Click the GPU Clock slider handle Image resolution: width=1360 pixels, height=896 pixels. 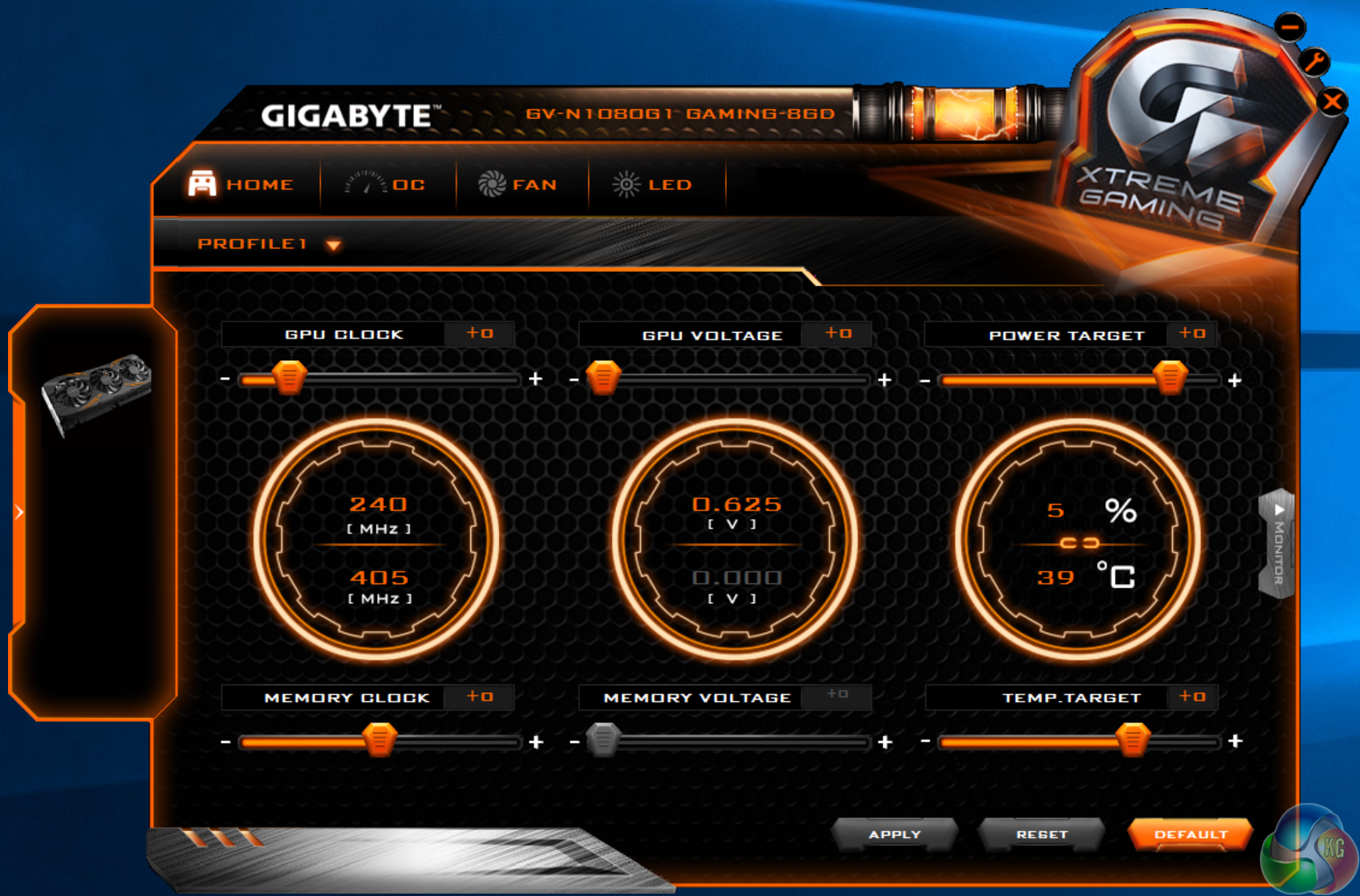(x=289, y=377)
